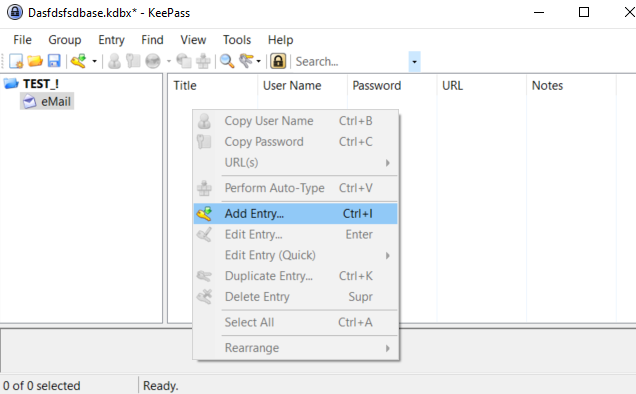Screen dimensions: 636x394
Task: Click the Duplicate Entry icon in context menu
Action: (x=204, y=276)
